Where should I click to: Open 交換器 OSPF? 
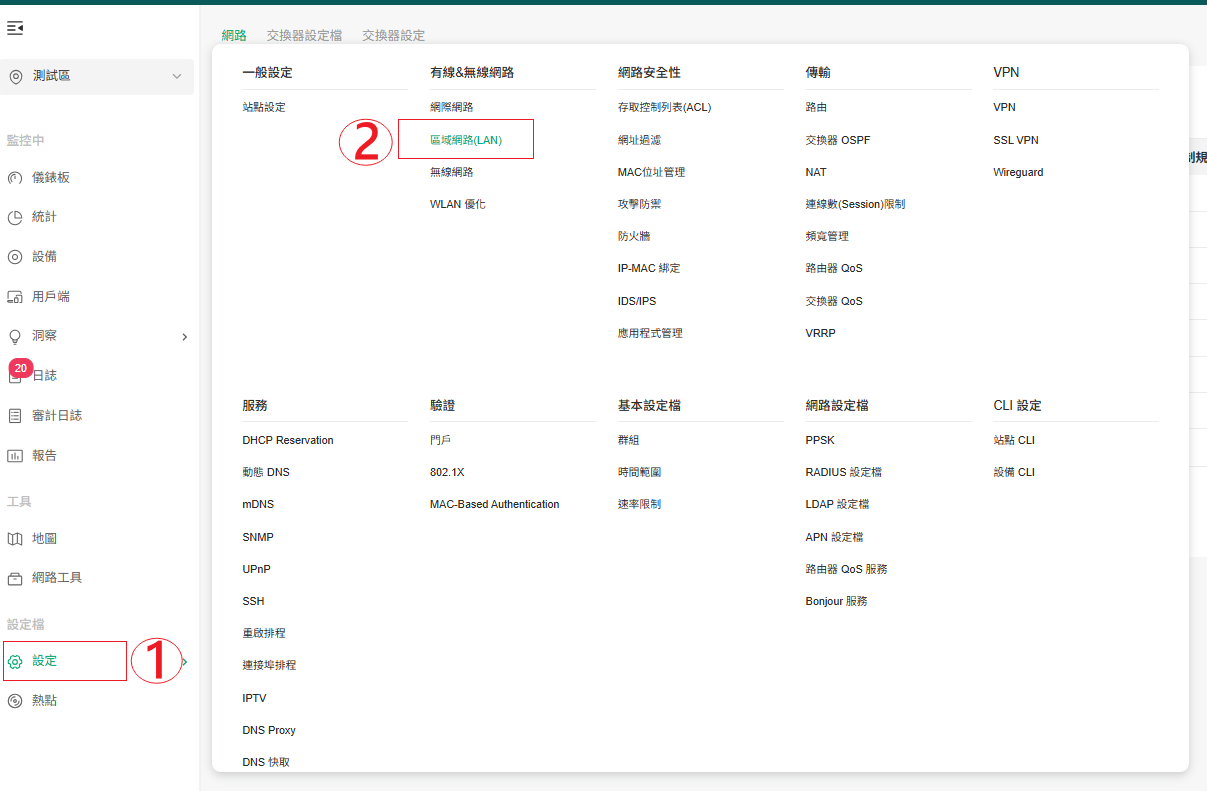coord(838,140)
